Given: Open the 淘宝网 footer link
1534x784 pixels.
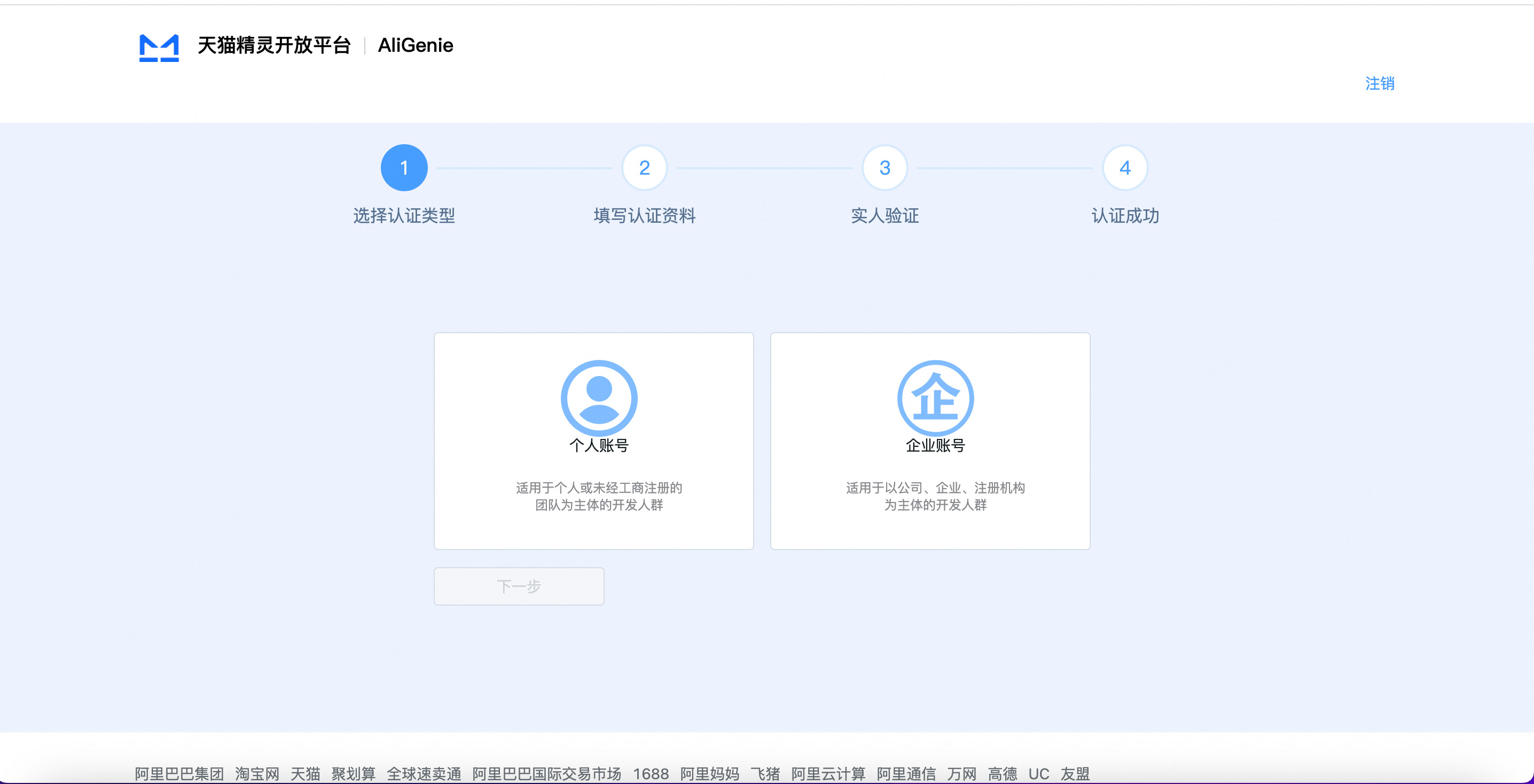Looking at the screenshot, I should click(x=257, y=774).
